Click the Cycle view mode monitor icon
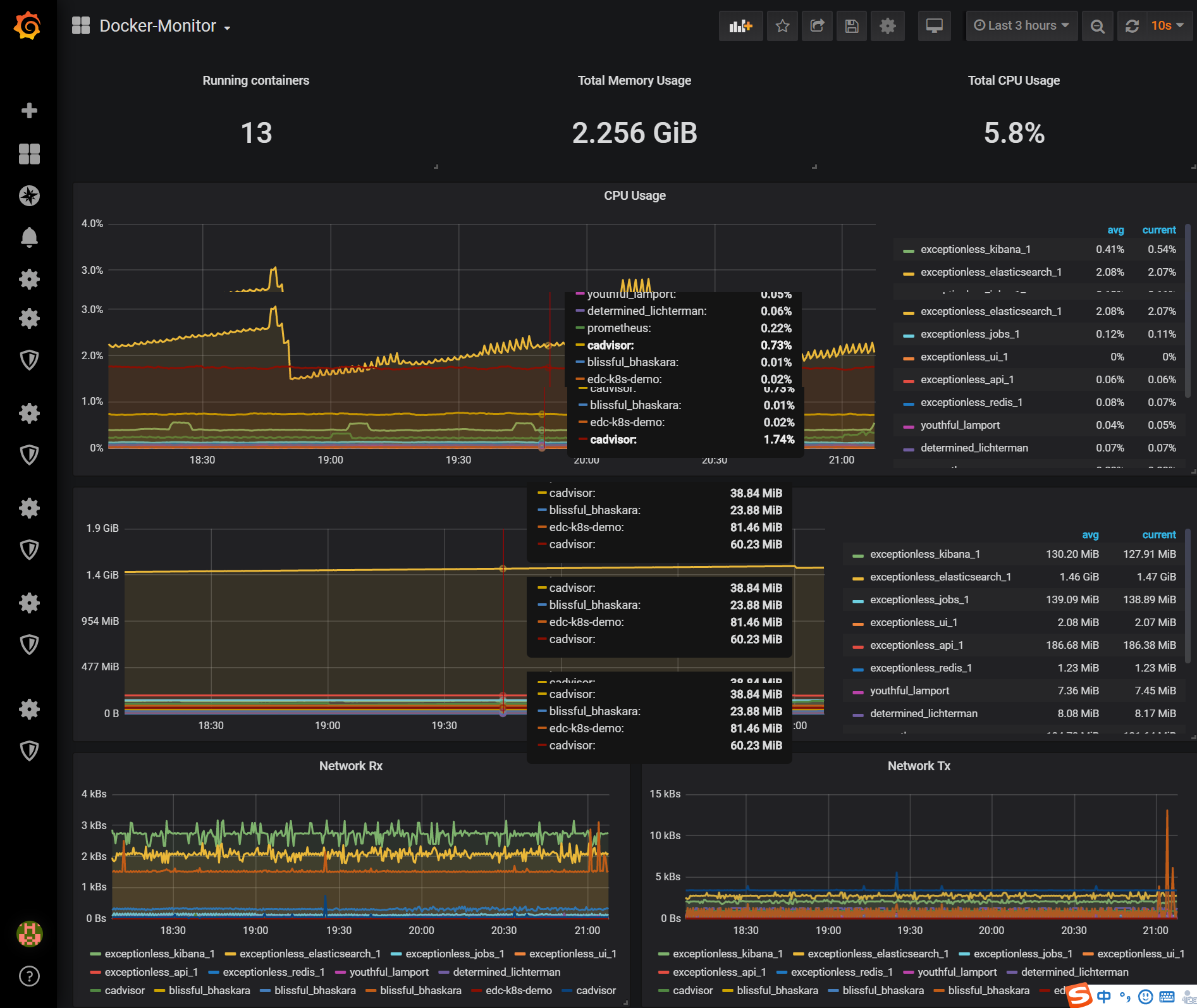Viewport: 1197px width, 1008px height. click(935, 26)
